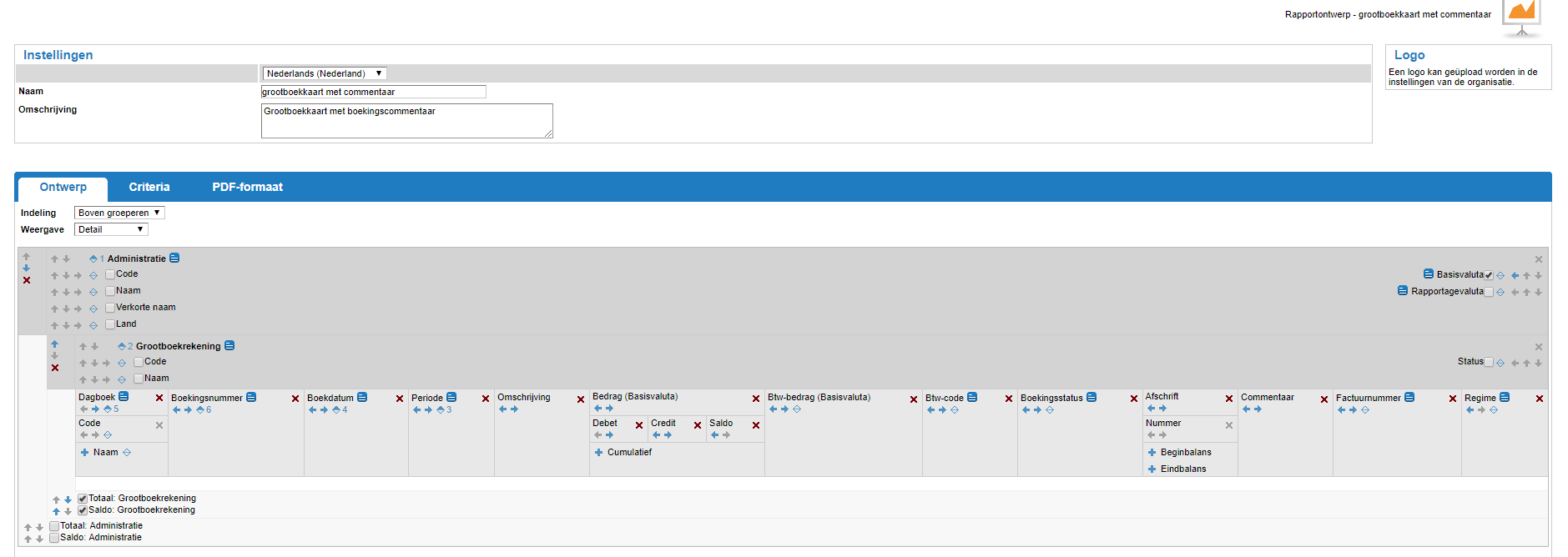
Task: Disable the Basisvaluta checkbox
Action: coord(1489,275)
